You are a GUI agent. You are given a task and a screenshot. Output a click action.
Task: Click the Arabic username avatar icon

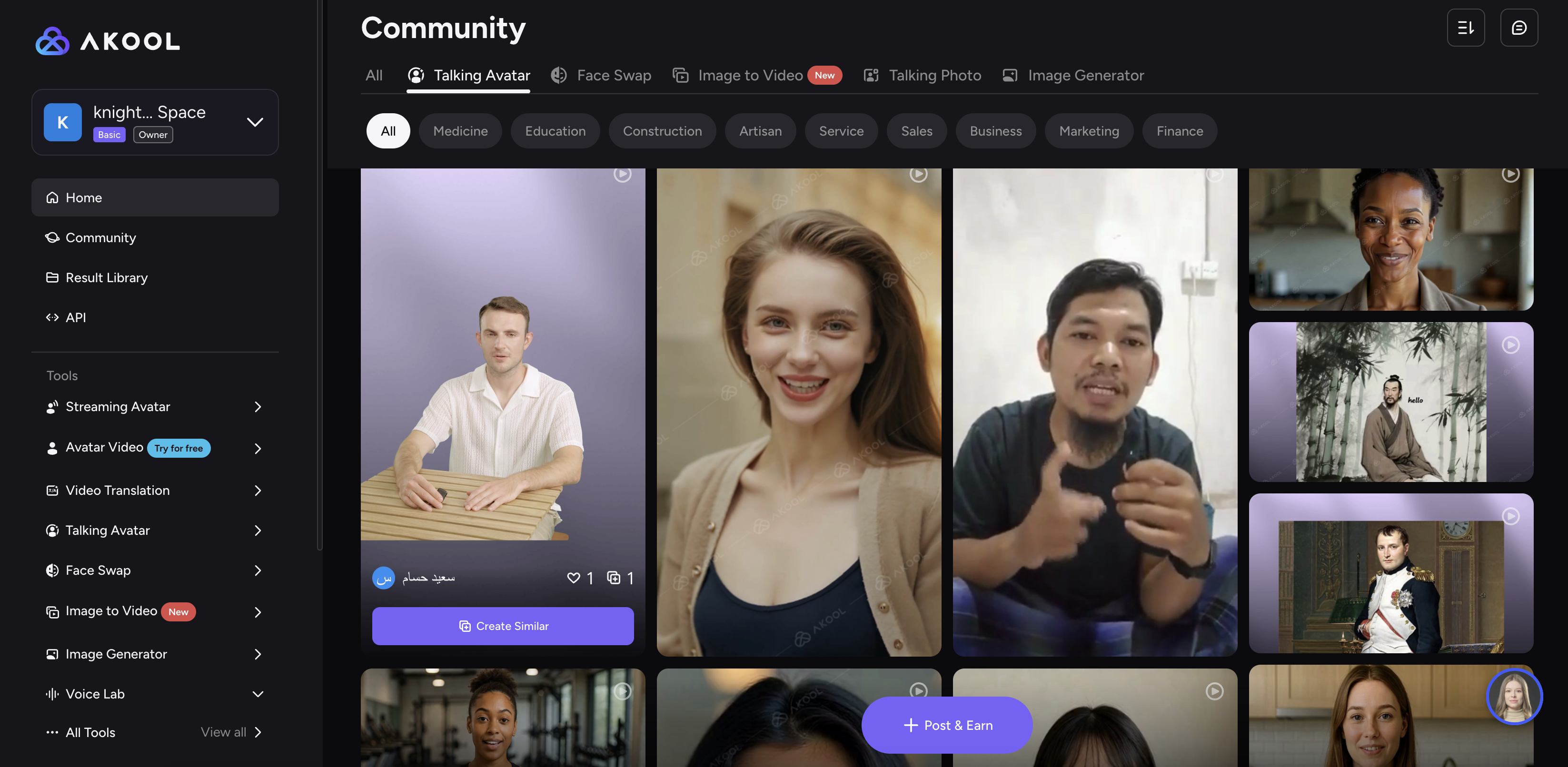click(384, 578)
